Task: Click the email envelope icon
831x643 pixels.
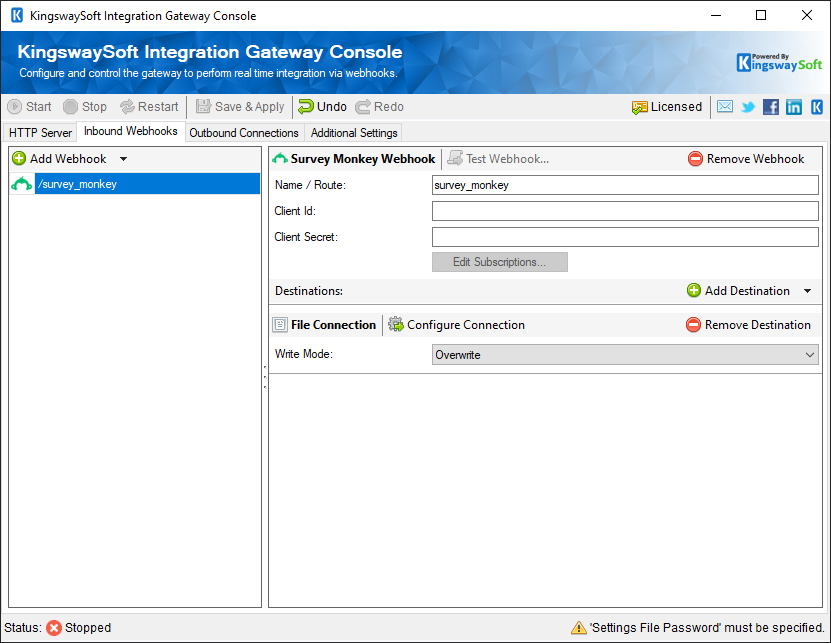Action: click(x=725, y=107)
